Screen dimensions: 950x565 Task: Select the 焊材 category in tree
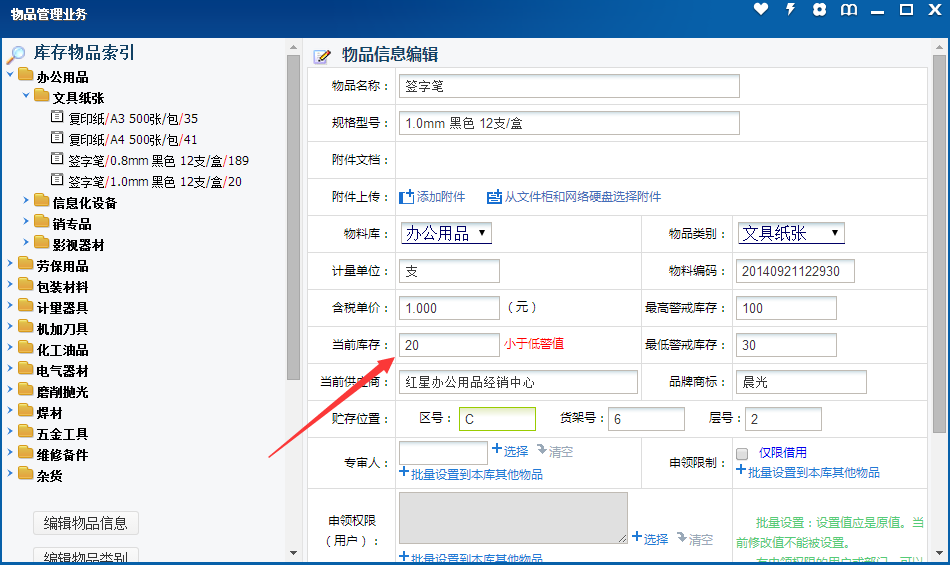click(x=50, y=414)
